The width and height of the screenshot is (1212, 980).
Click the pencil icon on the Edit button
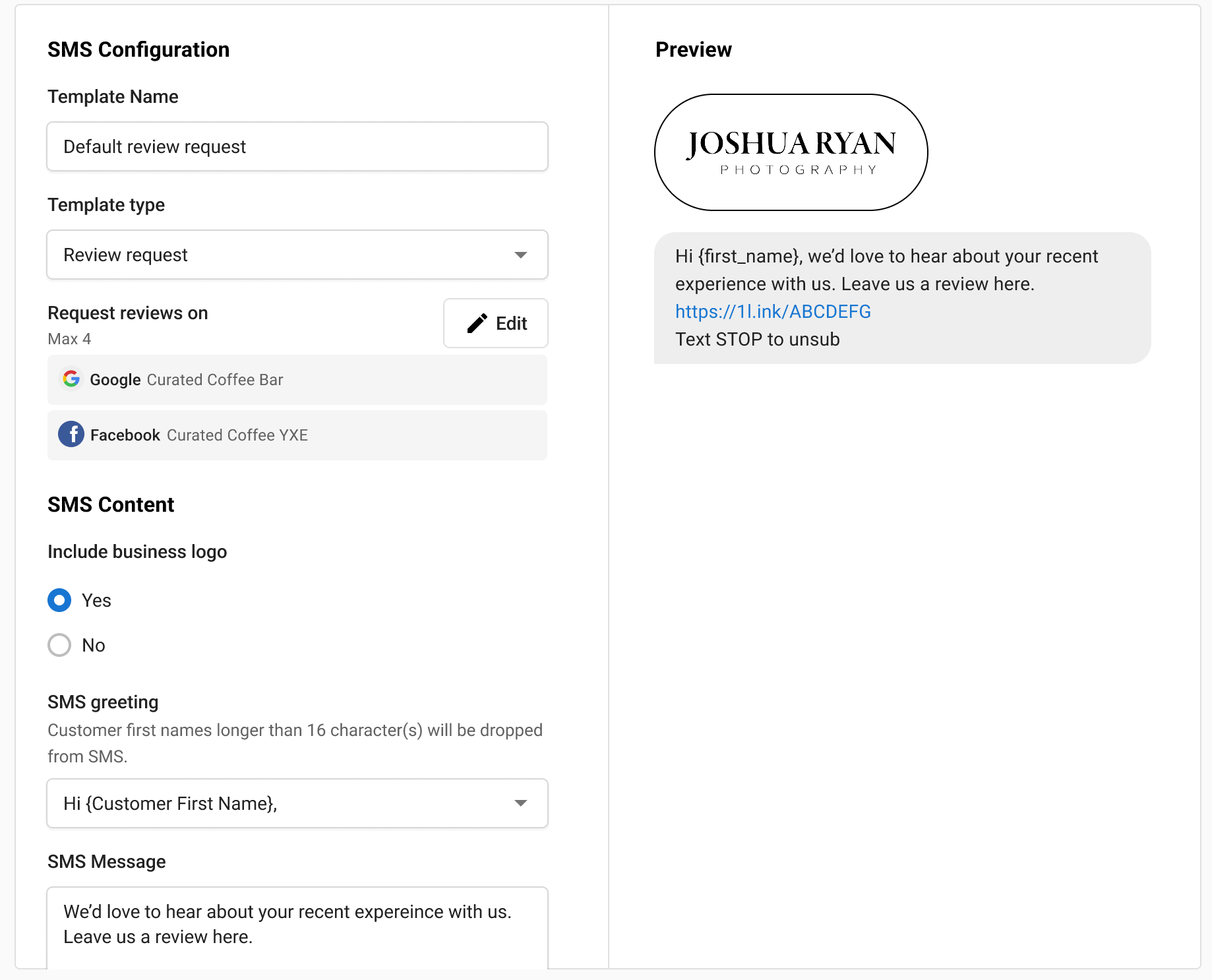[477, 323]
